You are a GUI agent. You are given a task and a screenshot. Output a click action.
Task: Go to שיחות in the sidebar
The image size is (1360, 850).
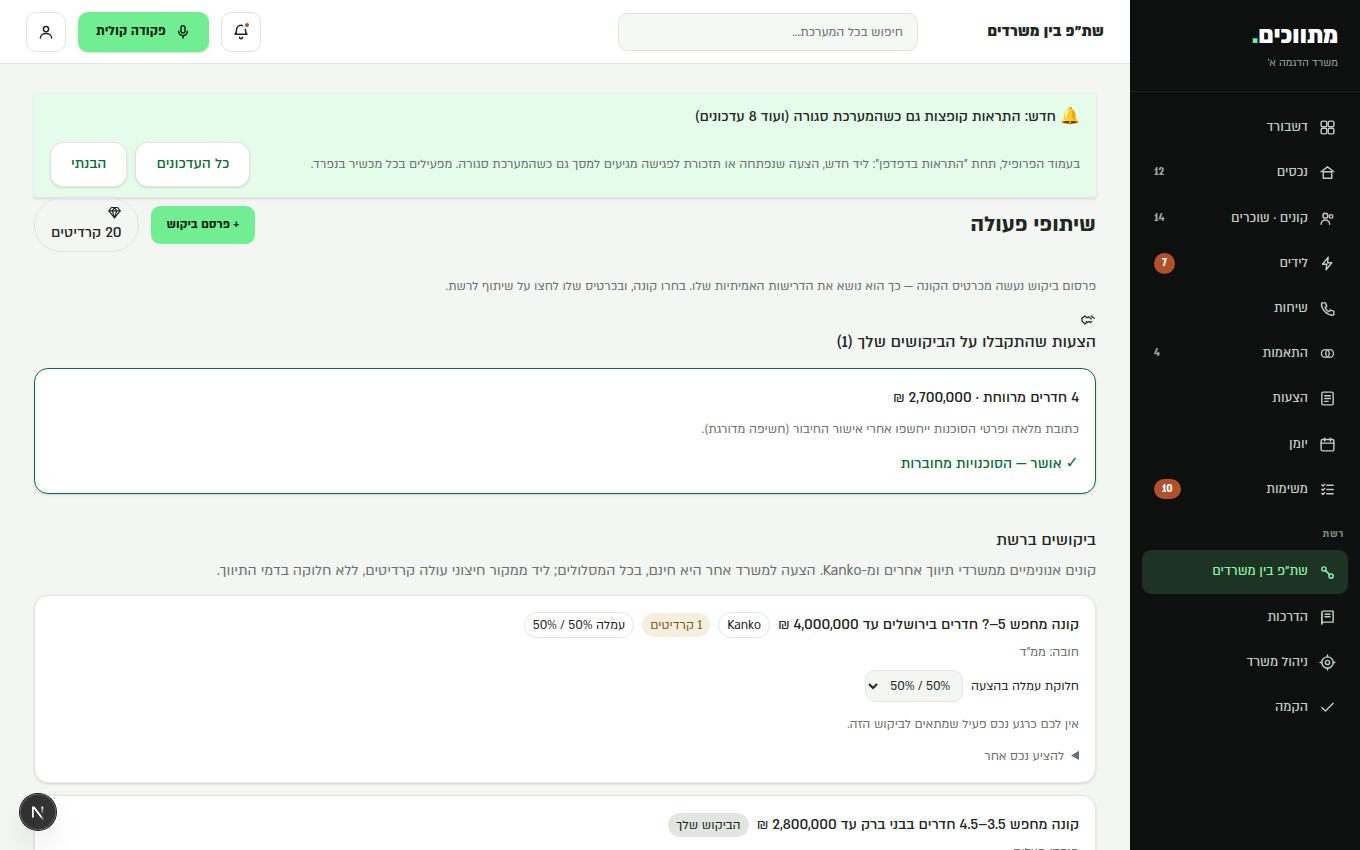[x=1245, y=308]
